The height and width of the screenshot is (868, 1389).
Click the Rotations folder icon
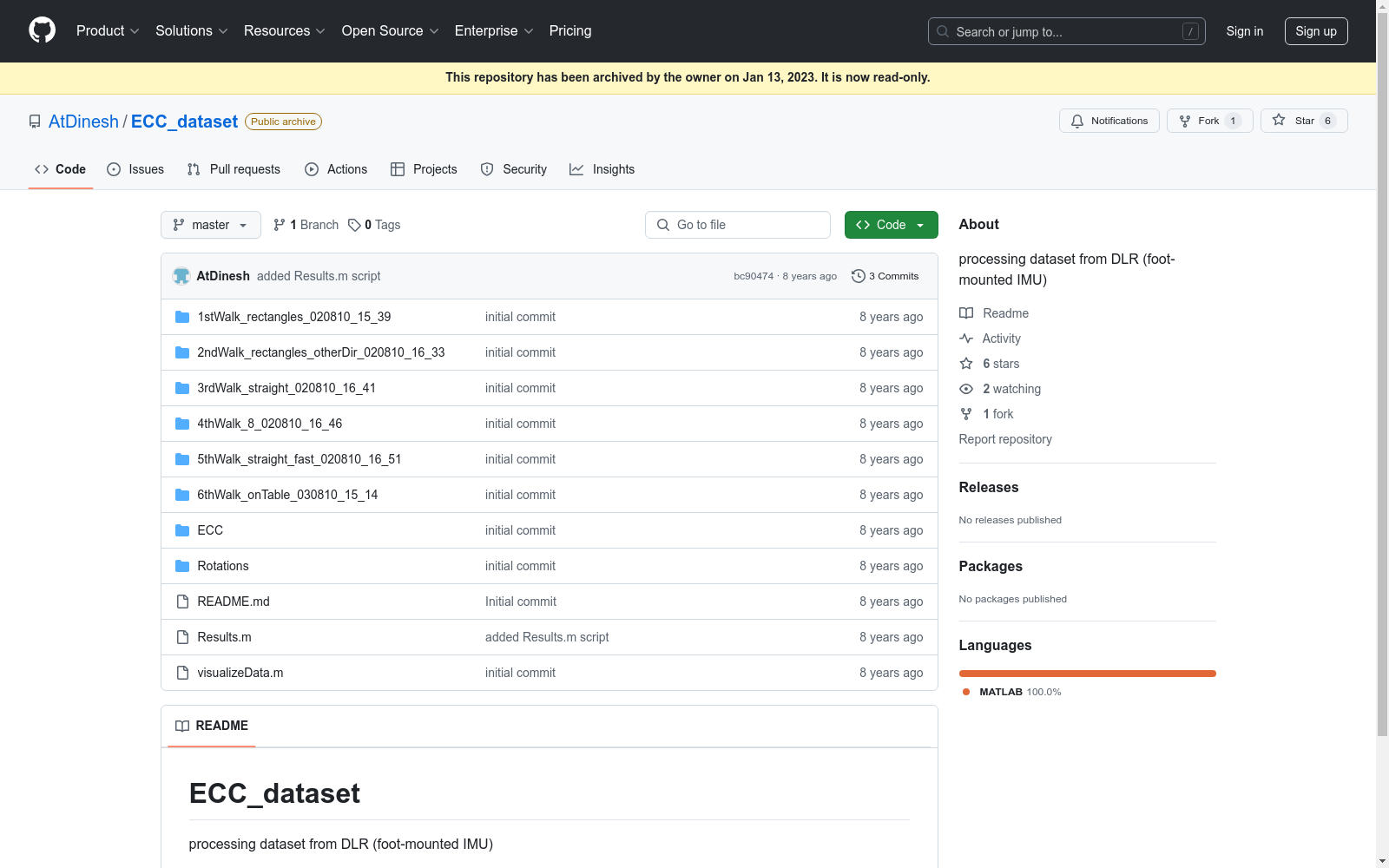point(182,566)
